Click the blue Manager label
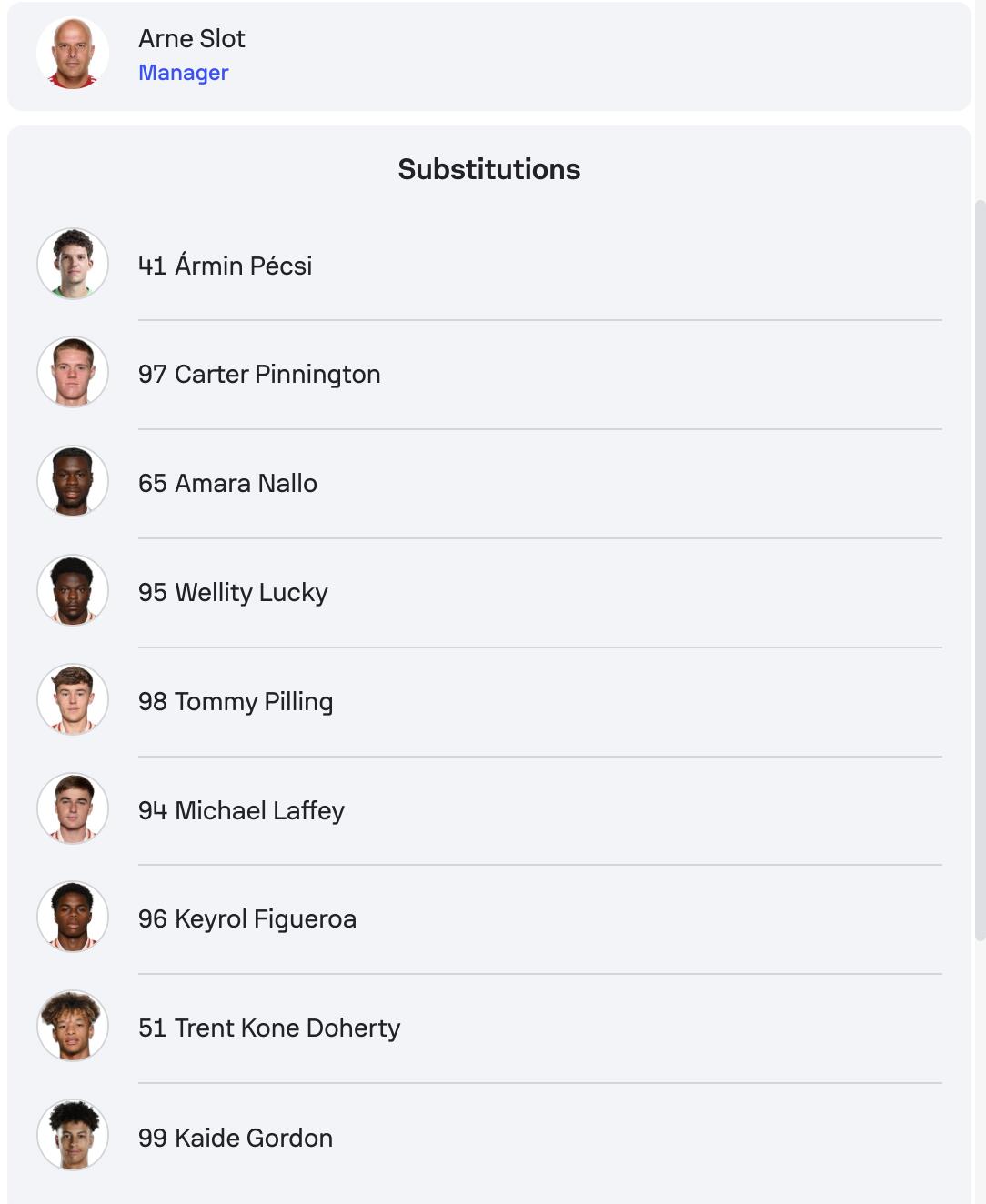This screenshot has width=986, height=1204. [x=183, y=73]
